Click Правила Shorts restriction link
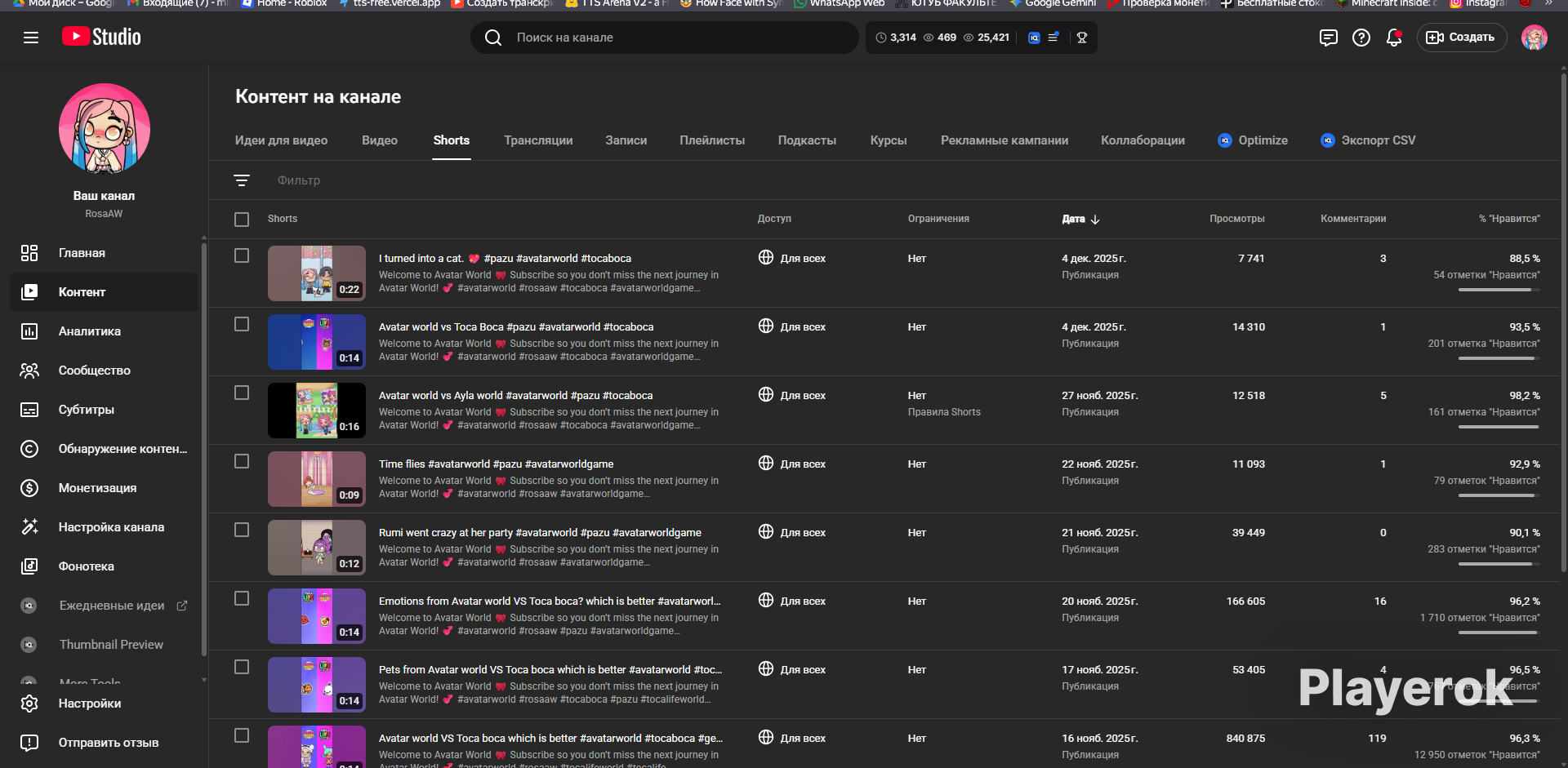 coord(944,412)
